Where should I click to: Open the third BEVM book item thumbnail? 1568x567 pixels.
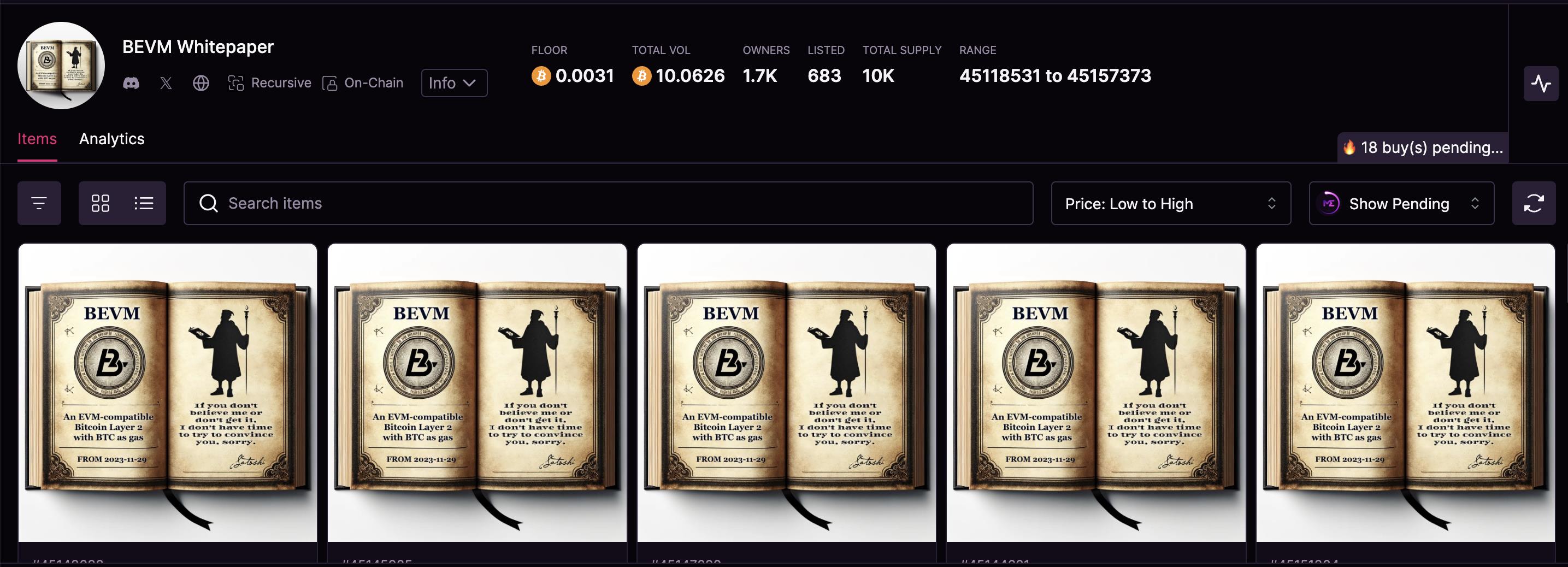(786, 393)
